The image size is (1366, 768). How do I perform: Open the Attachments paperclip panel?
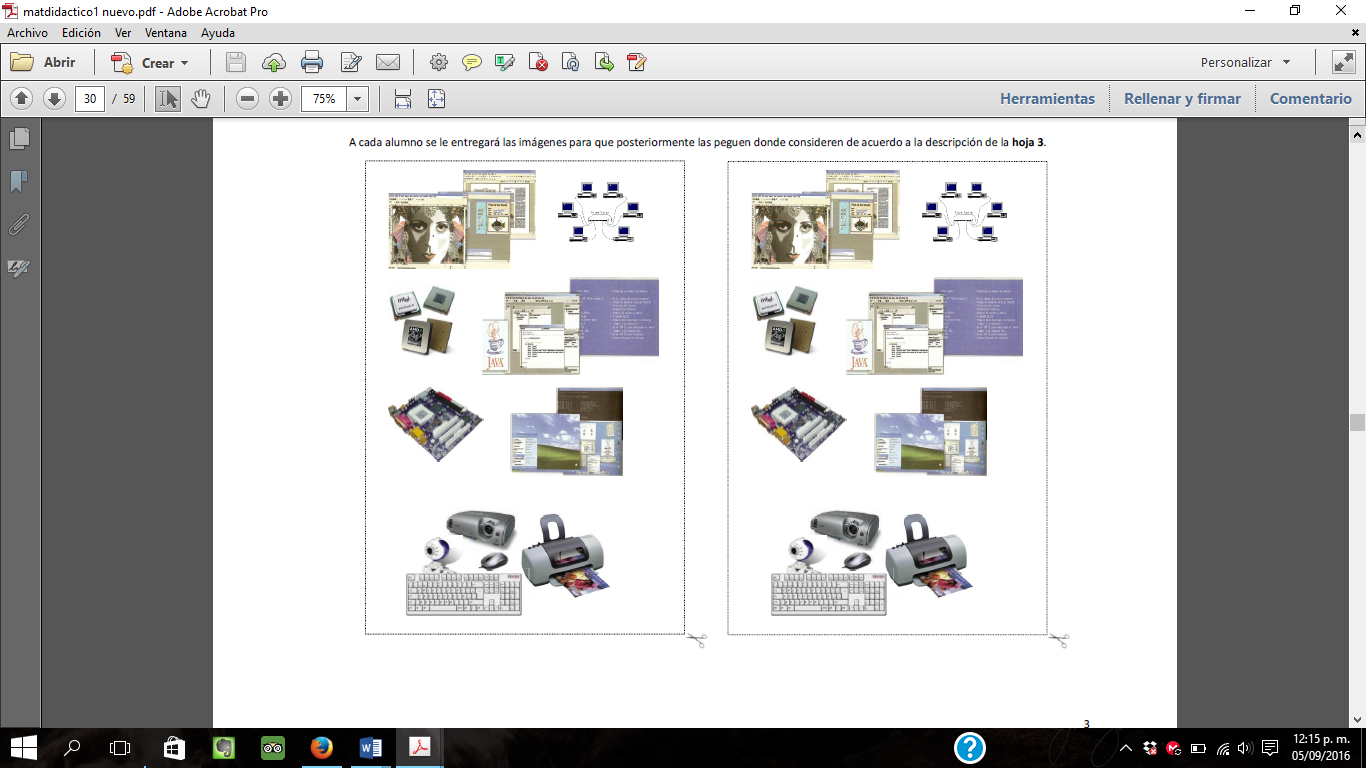click(x=19, y=224)
